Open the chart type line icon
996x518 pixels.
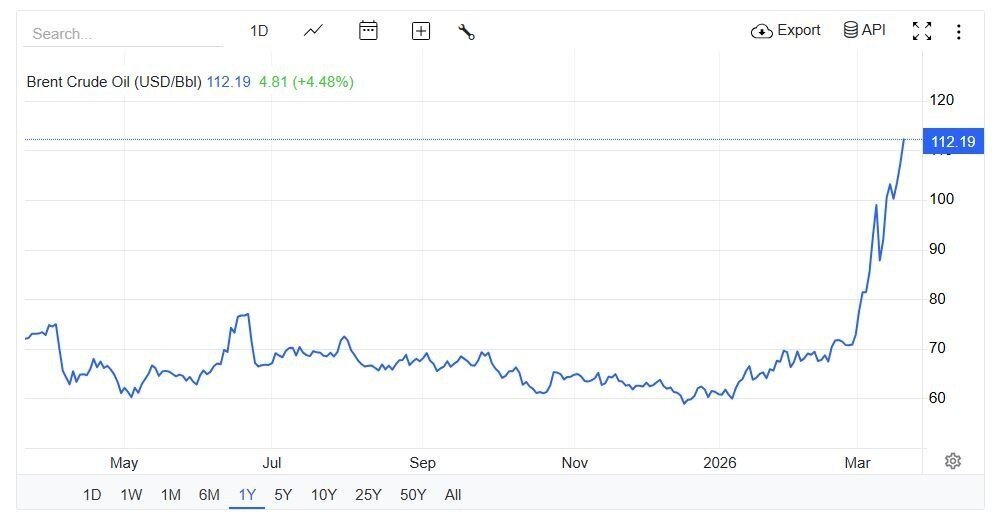pyautogui.click(x=313, y=31)
